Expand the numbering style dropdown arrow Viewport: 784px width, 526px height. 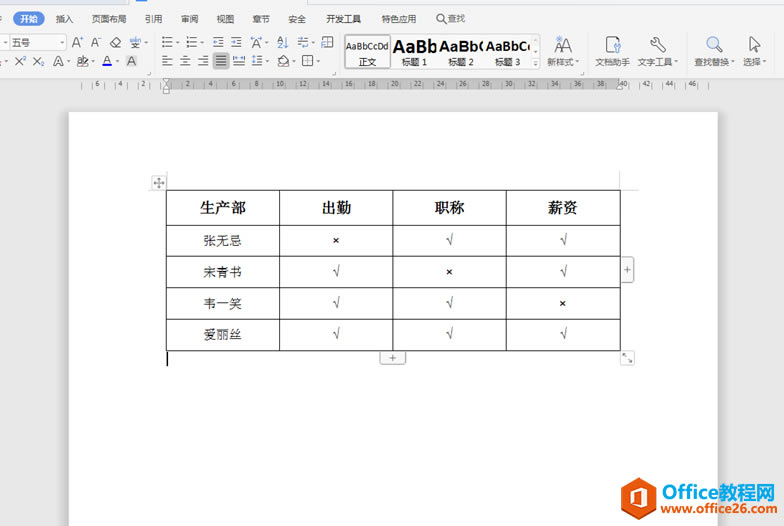pyautogui.click(x=202, y=43)
